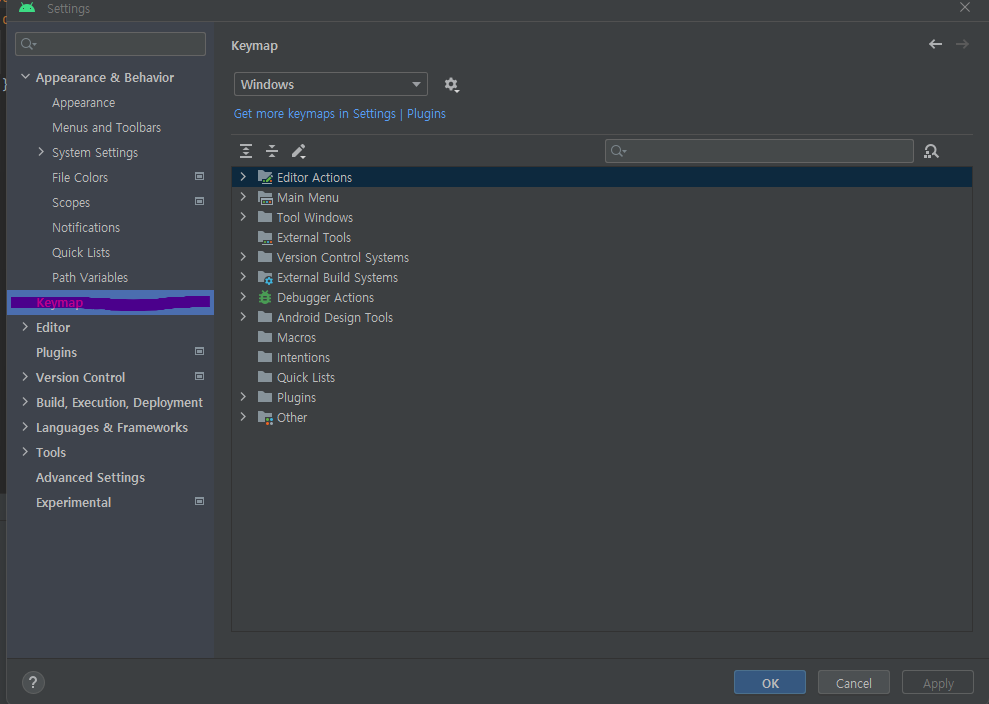This screenshot has height=704, width=989.
Task: Click the project-level marker beside Scopes
Action: coord(199,201)
